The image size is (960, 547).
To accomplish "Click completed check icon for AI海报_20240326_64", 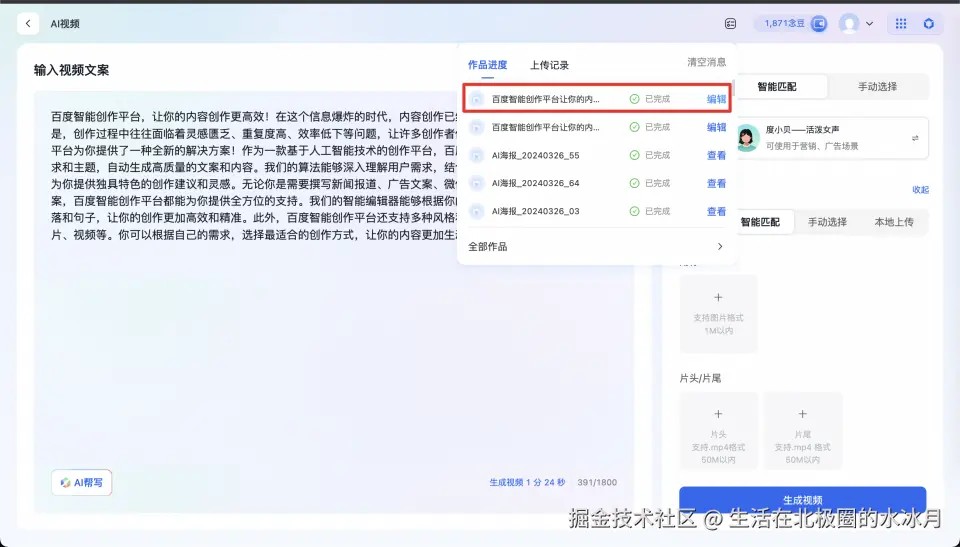I will pos(634,183).
